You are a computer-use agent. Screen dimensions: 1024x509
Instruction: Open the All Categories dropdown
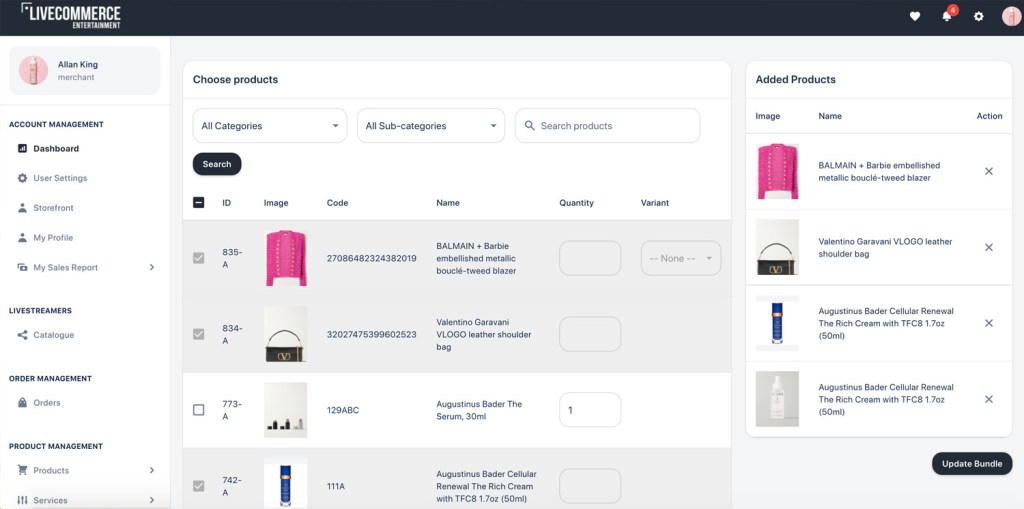(x=270, y=126)
